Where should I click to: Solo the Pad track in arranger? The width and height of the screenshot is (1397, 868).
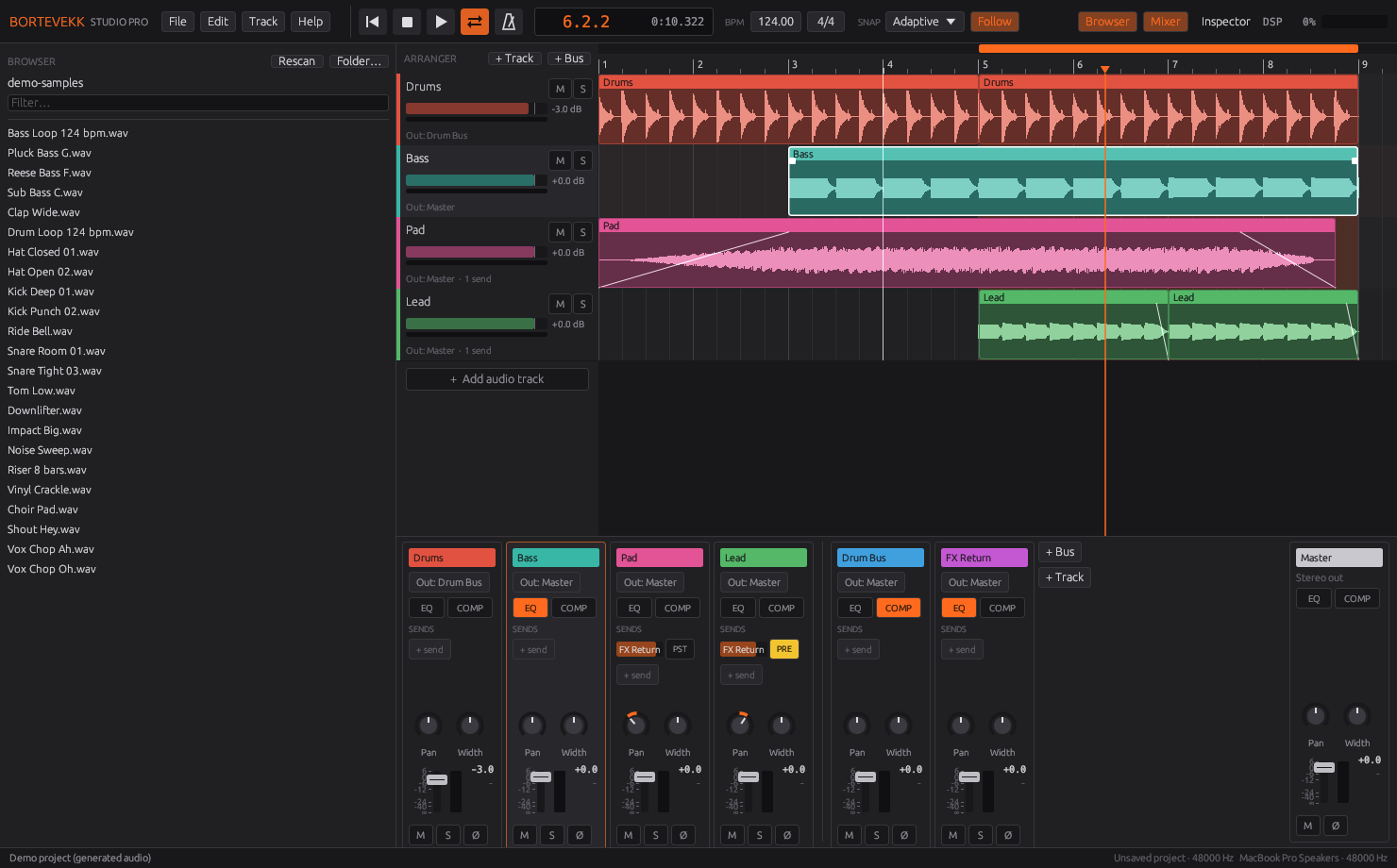[582, 232]
